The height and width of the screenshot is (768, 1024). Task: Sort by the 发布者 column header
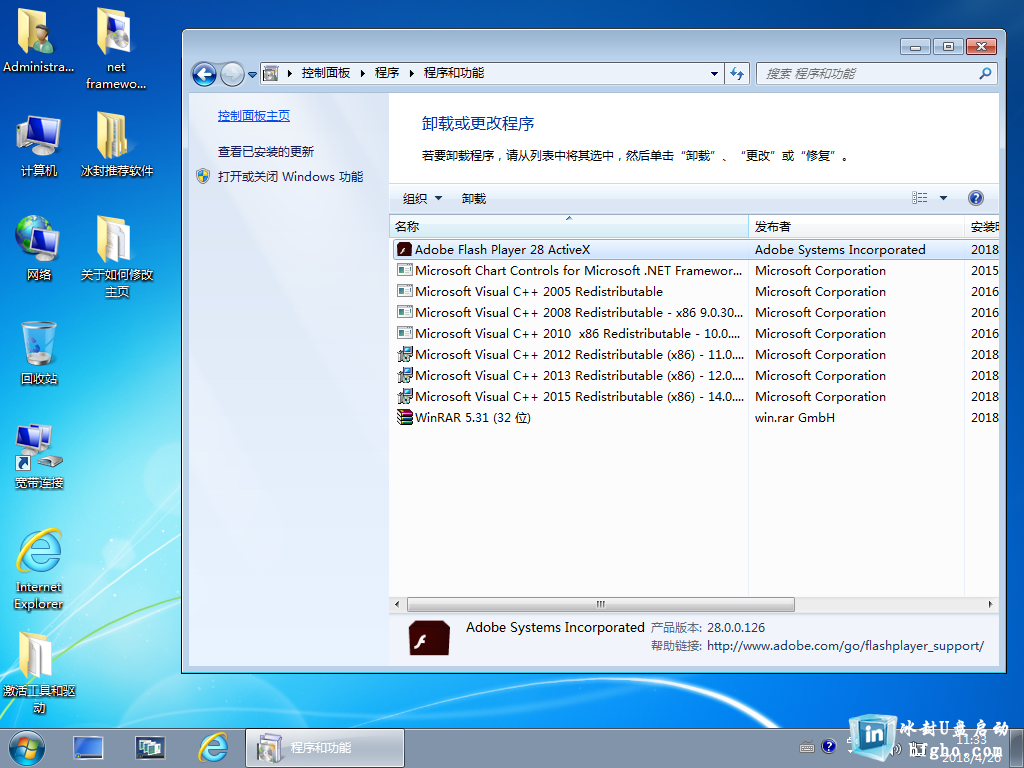(x=856, y=227)
